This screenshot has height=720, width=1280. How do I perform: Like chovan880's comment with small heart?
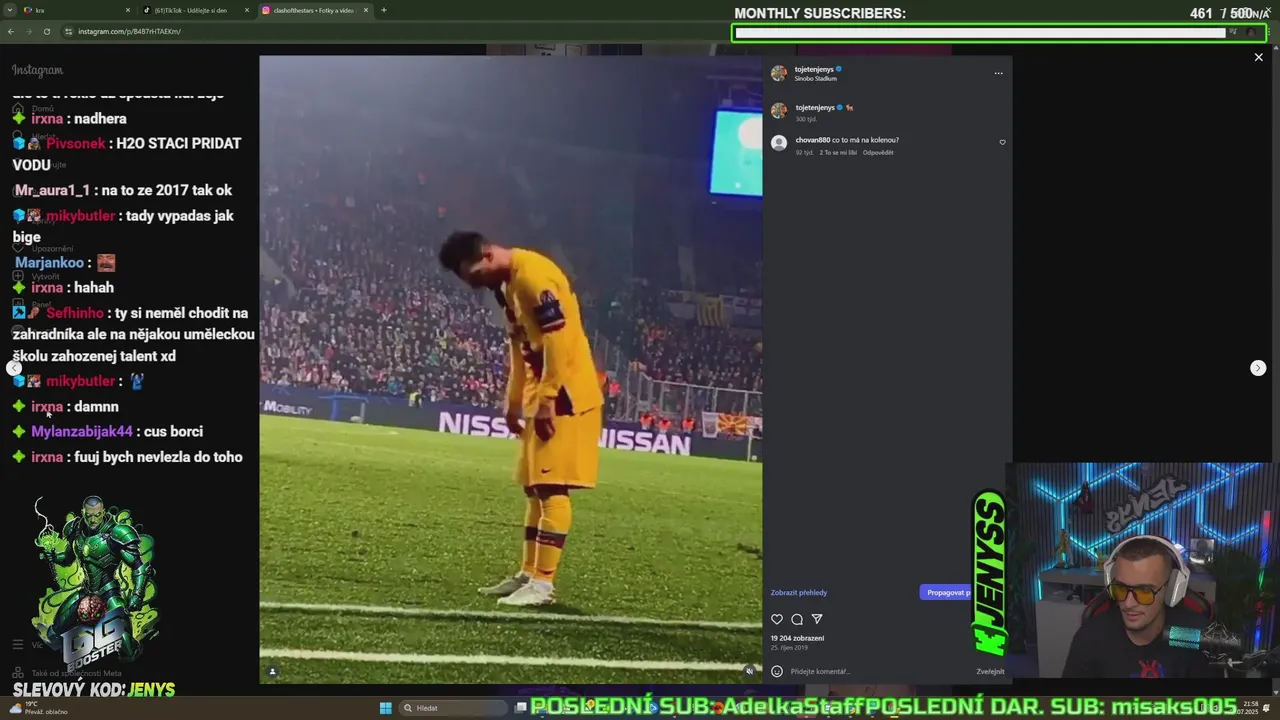tap(1002, 142)
